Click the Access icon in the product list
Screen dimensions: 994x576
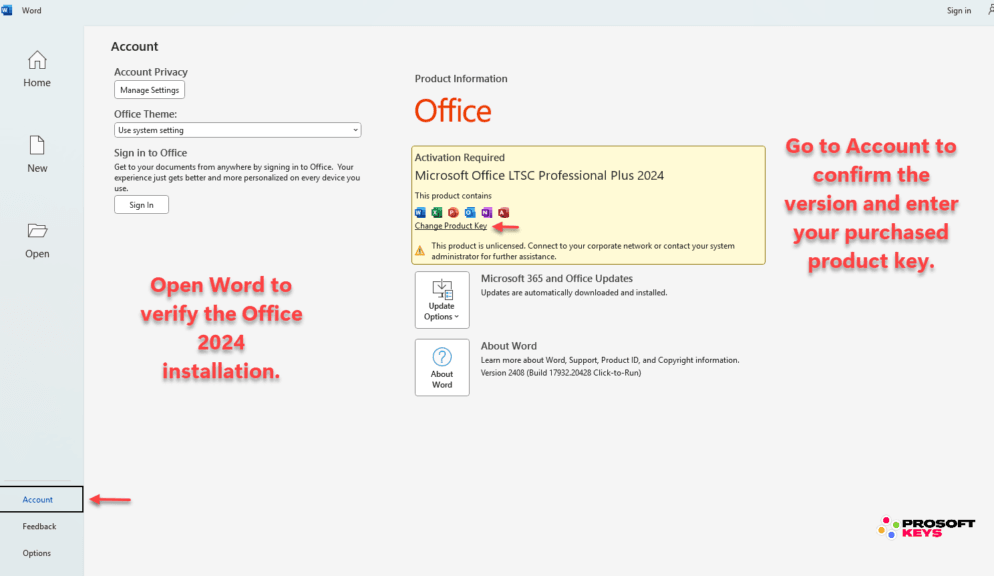[x=504, y=212]
